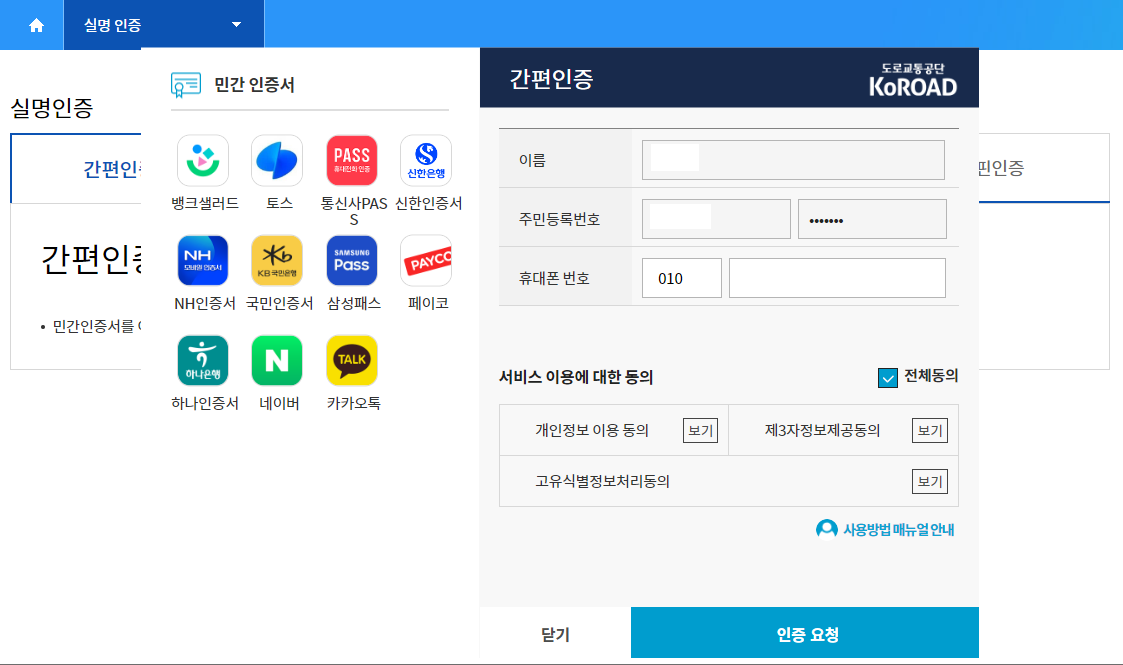1123x665 pixels.
Task: Select the 카카오톡 certificate icon
Action: click(x=352, y=361)
